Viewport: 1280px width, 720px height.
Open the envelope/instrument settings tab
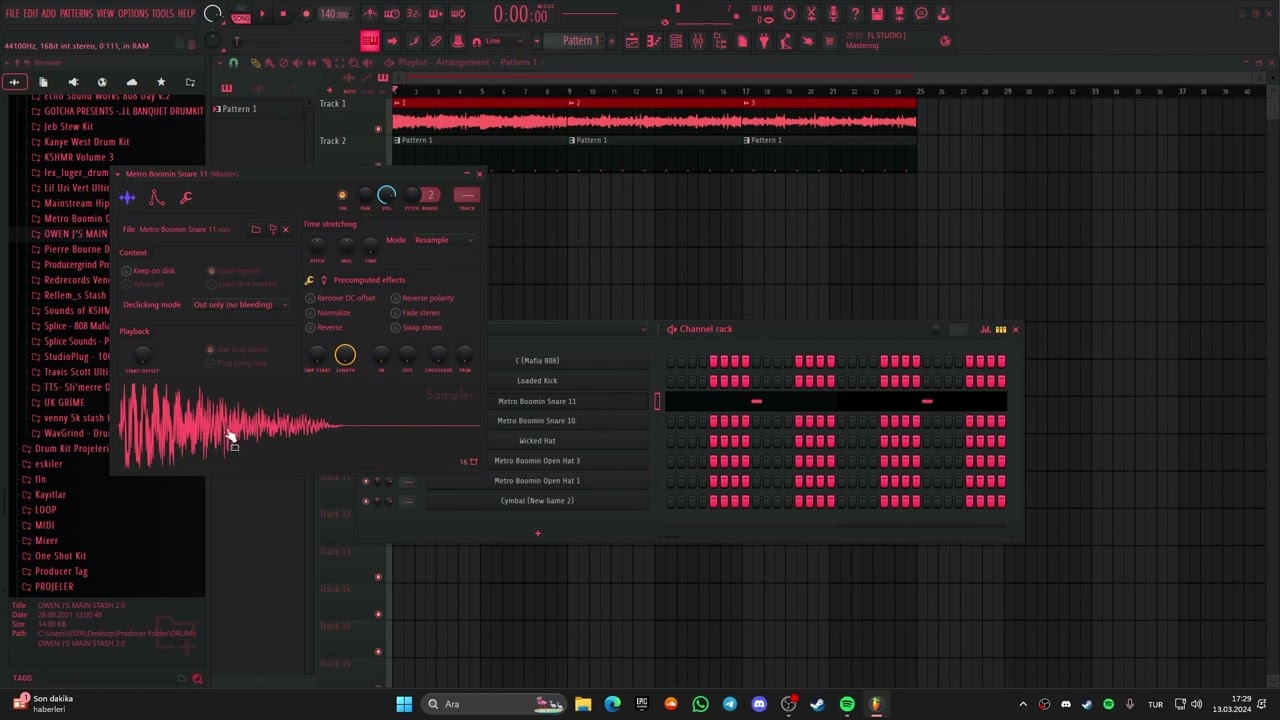pyautogui.click(x=156, y=198)
